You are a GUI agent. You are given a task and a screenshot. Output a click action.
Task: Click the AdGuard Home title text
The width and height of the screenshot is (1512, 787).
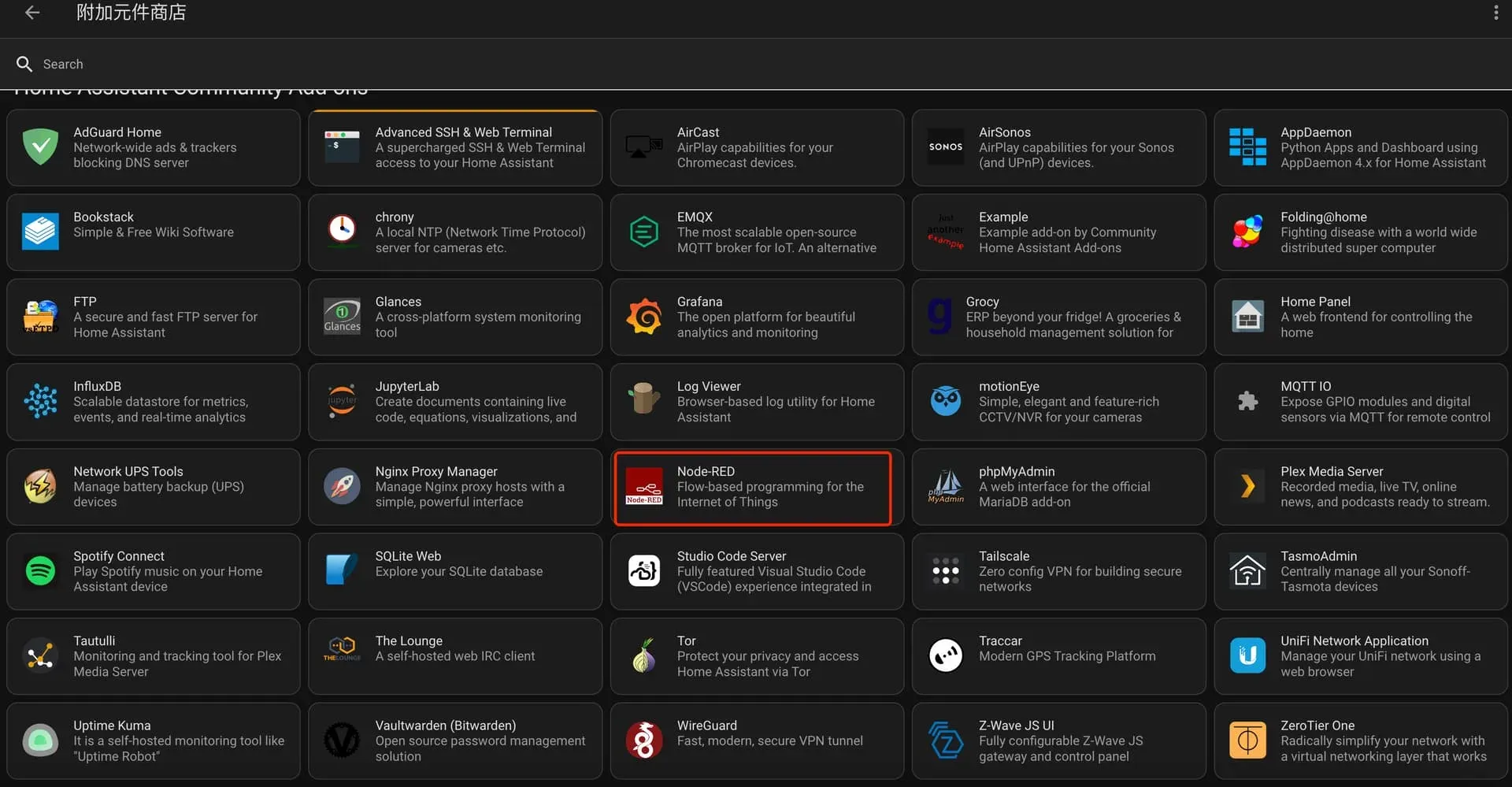pos(117,132)
